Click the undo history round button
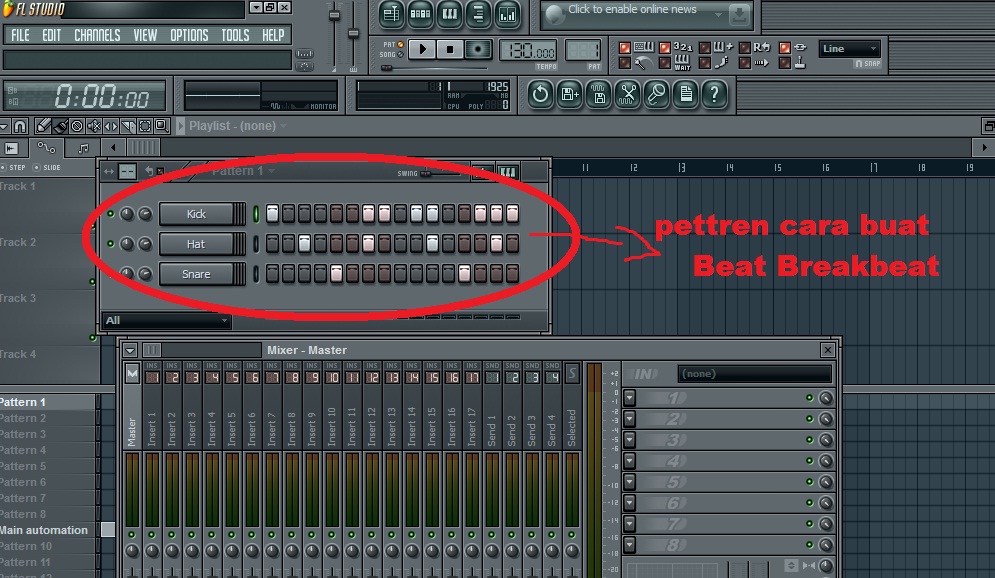This screenshot has width=995, height=578. click(x=540, y=95)
